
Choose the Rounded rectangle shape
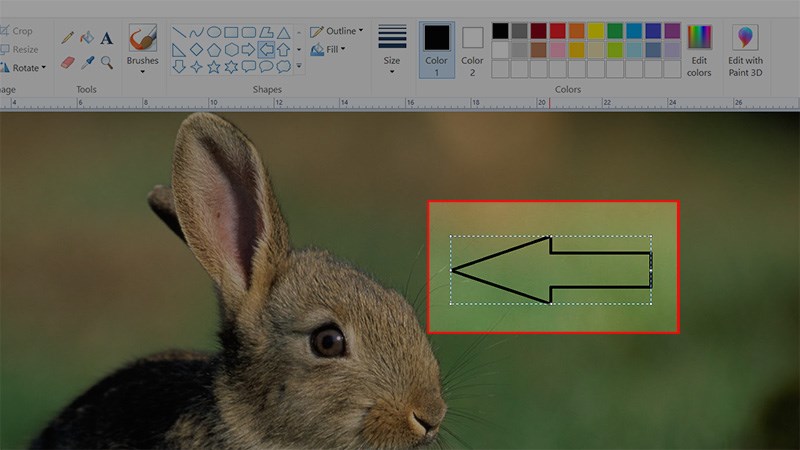tap(248, 33)
